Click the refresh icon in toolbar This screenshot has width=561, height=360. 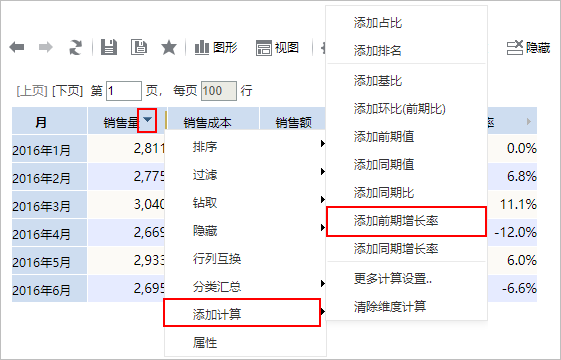tap(75, 47)
